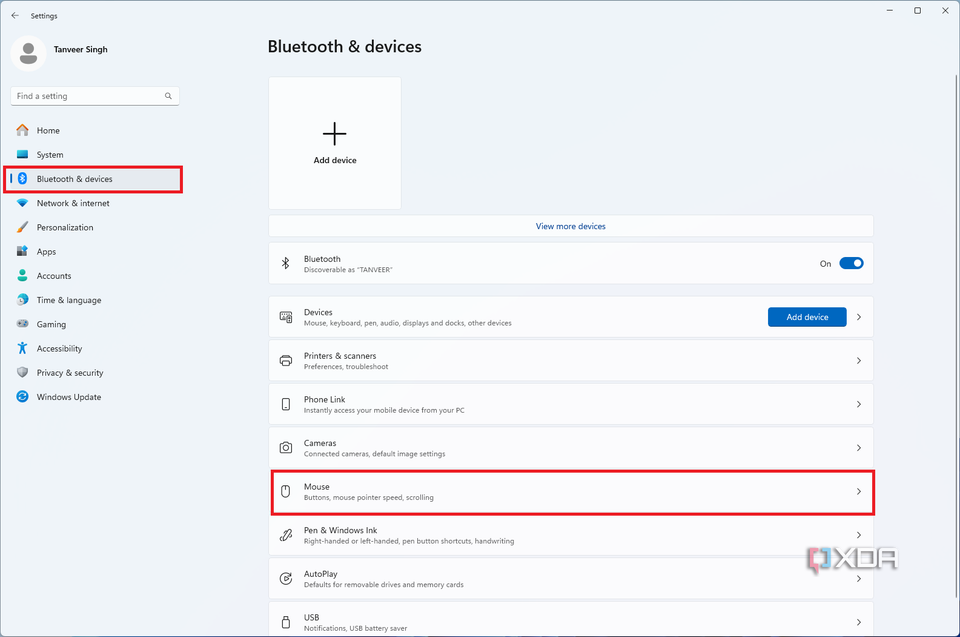Open Pen & Windows Ink via chevron

pos(859,535)
